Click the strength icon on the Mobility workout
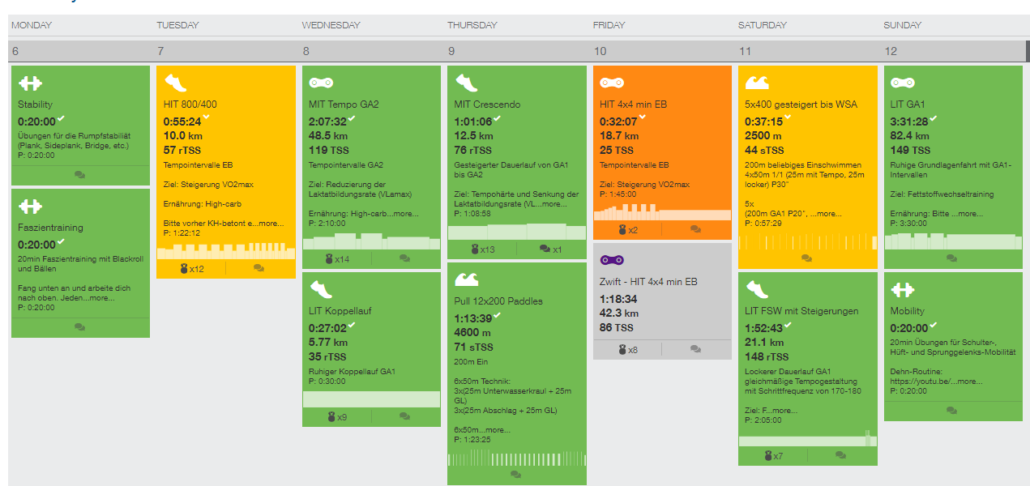This screenshot has width=1030, height=486. (903, 289)
